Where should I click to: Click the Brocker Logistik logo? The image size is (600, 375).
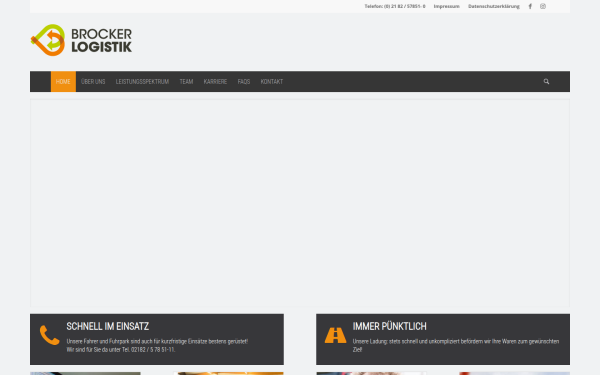(81, 40)
